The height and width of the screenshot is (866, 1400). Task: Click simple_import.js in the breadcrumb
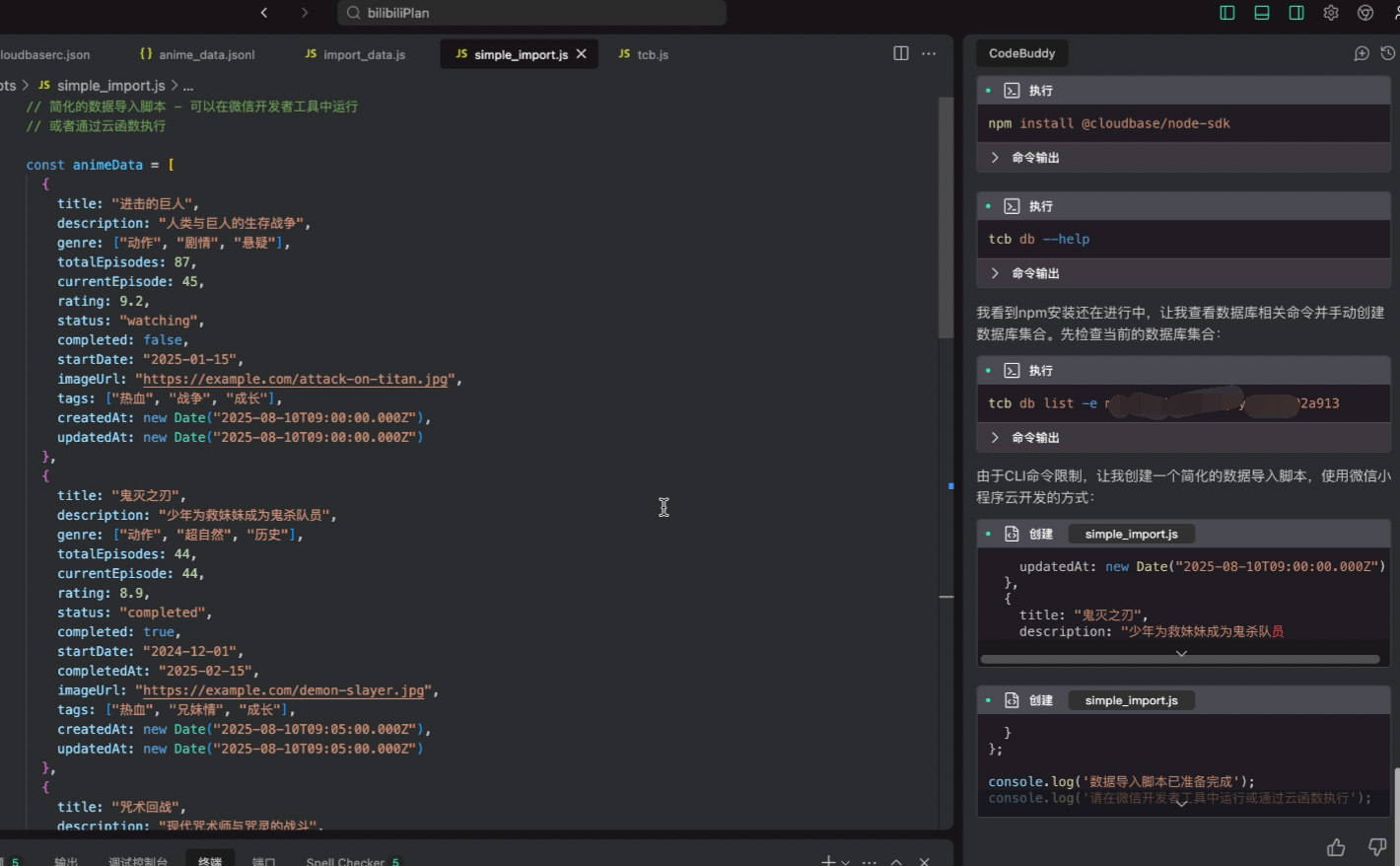pos(110,86)
